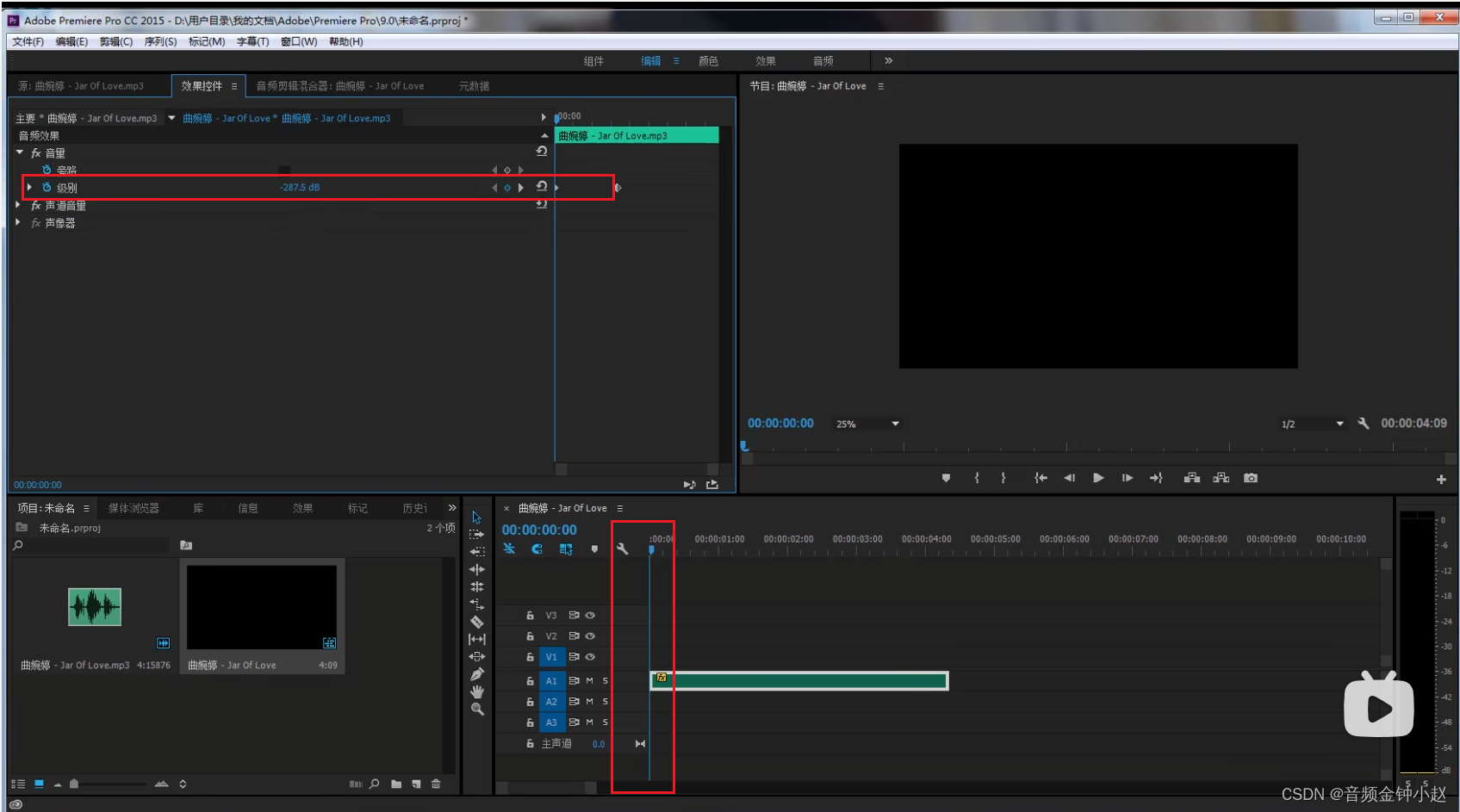This screenshot has width=1460, height=812.
Task: Expand the 级别 parameter
Action: [29, 187]
